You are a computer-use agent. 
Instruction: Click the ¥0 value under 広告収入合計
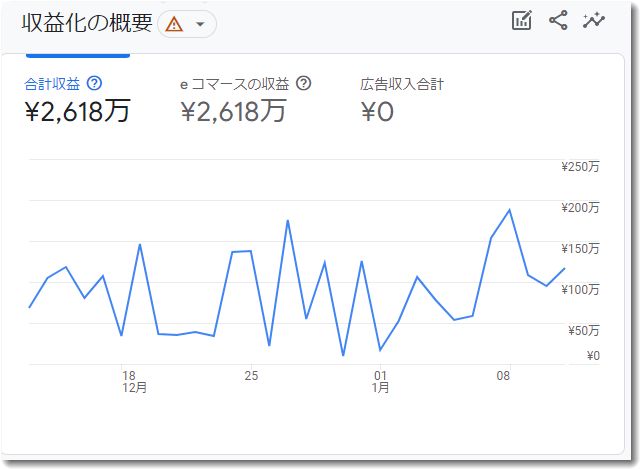tap(377, 112)
